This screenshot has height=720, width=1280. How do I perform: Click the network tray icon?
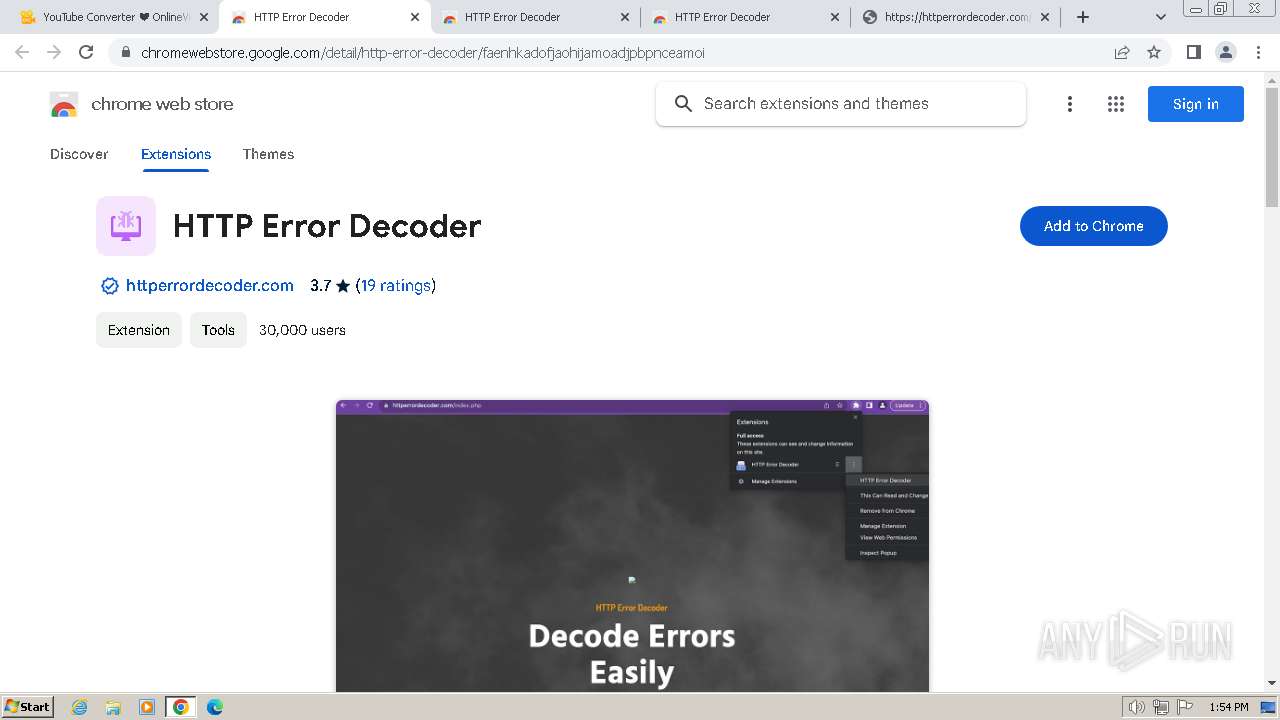[1161, 707]
